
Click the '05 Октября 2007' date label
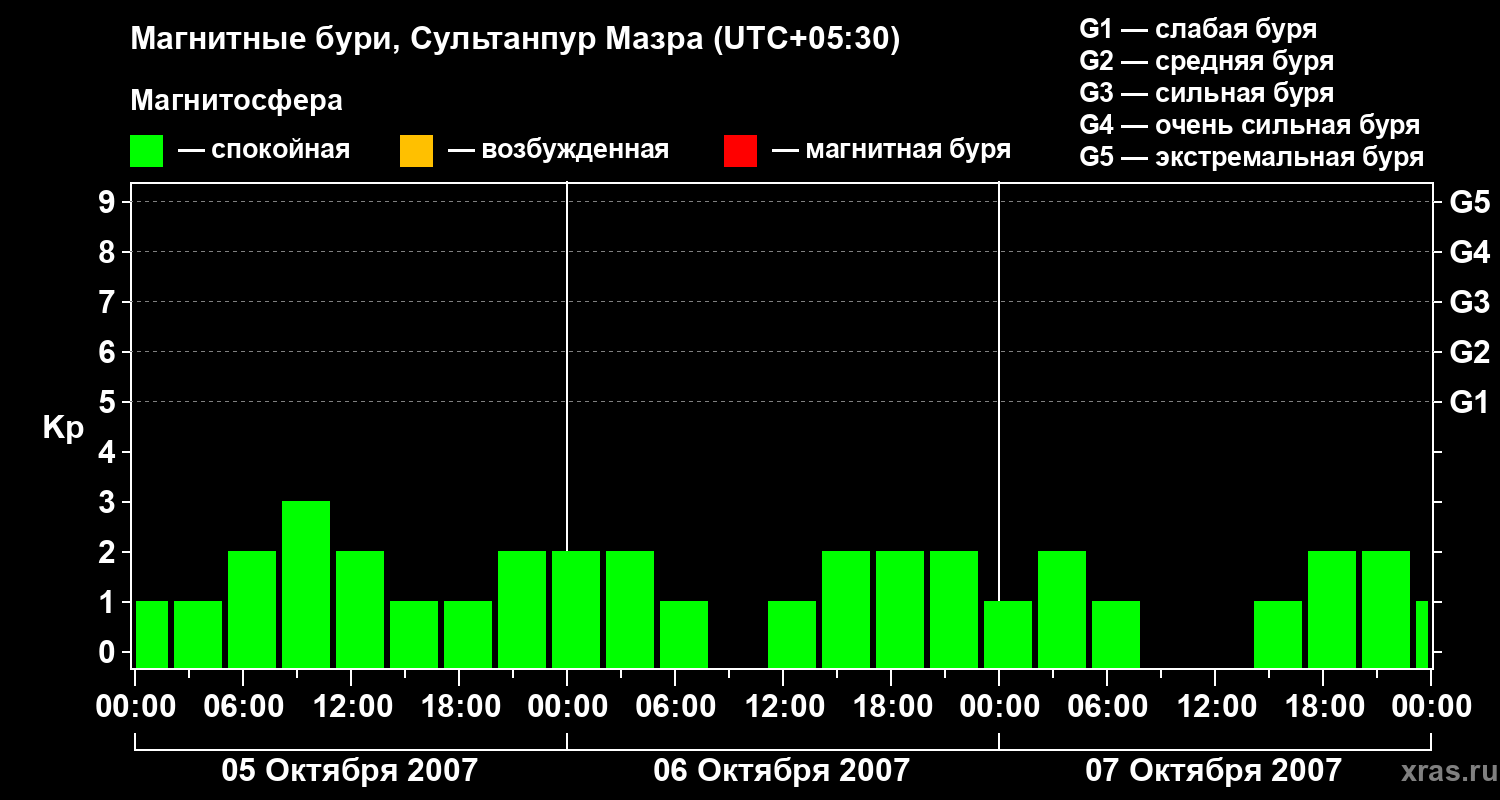pyautogui.click(x=350, y=771)
